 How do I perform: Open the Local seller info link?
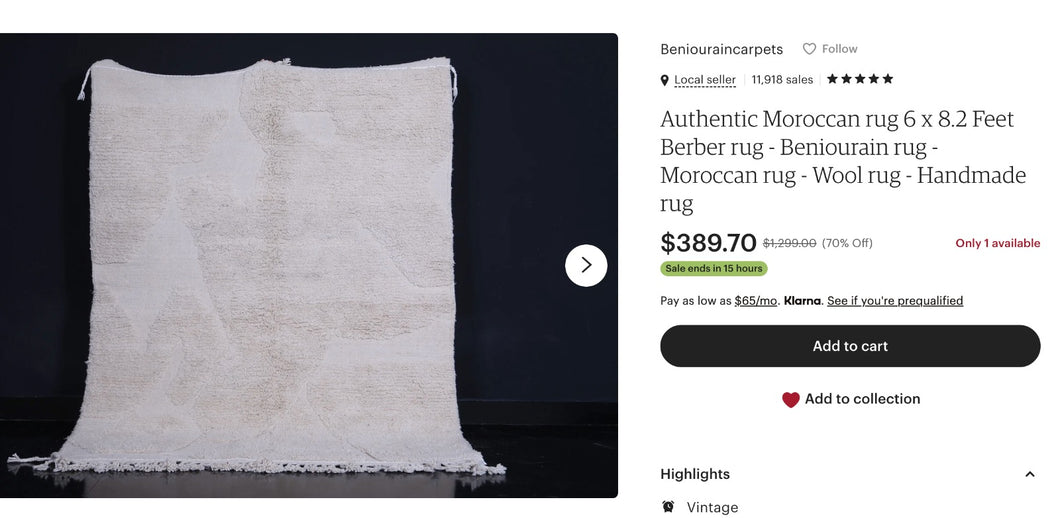[x=705, y=80]
